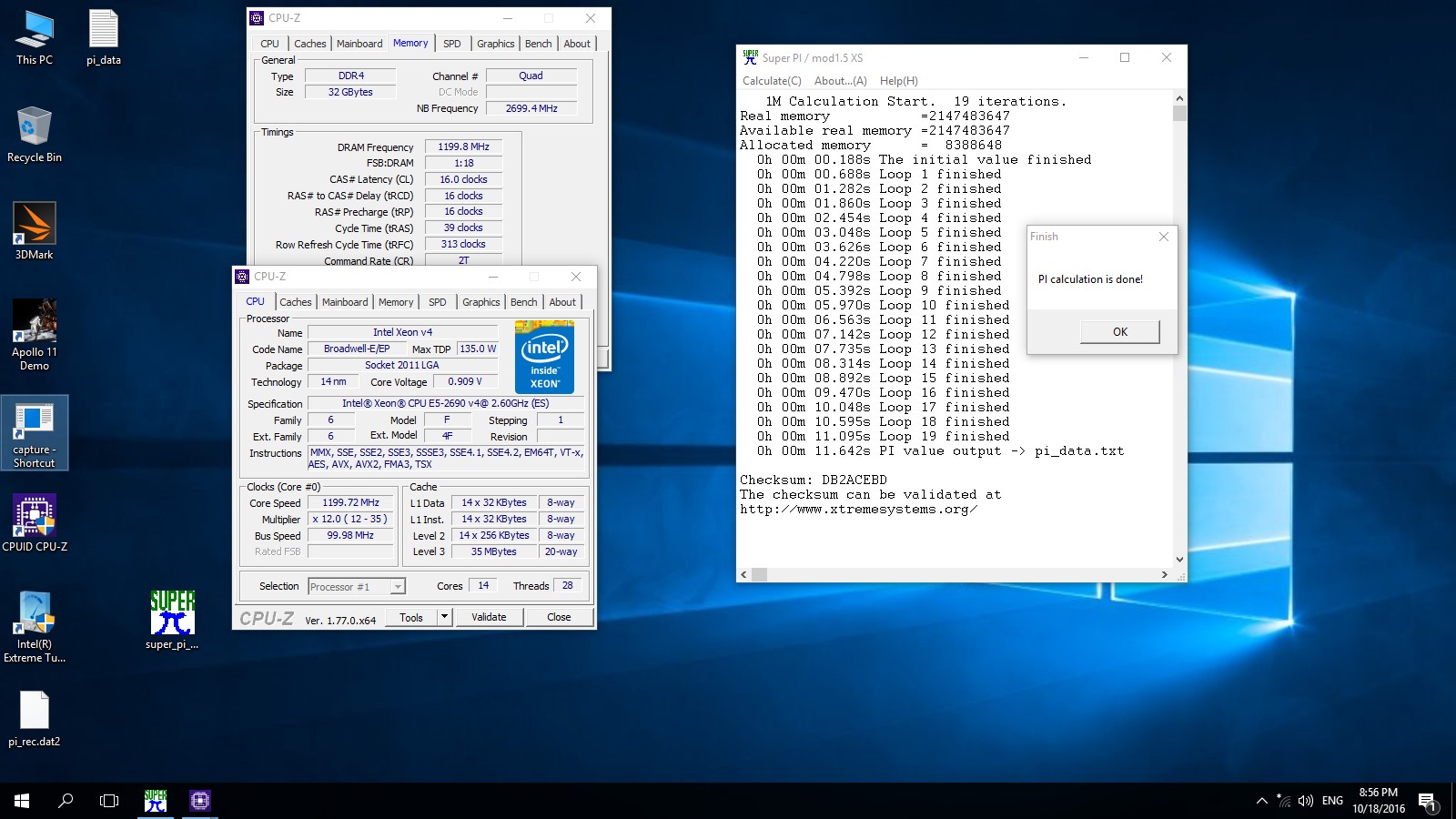Open Calculate(C) menu in Super PI

point(772,81)
